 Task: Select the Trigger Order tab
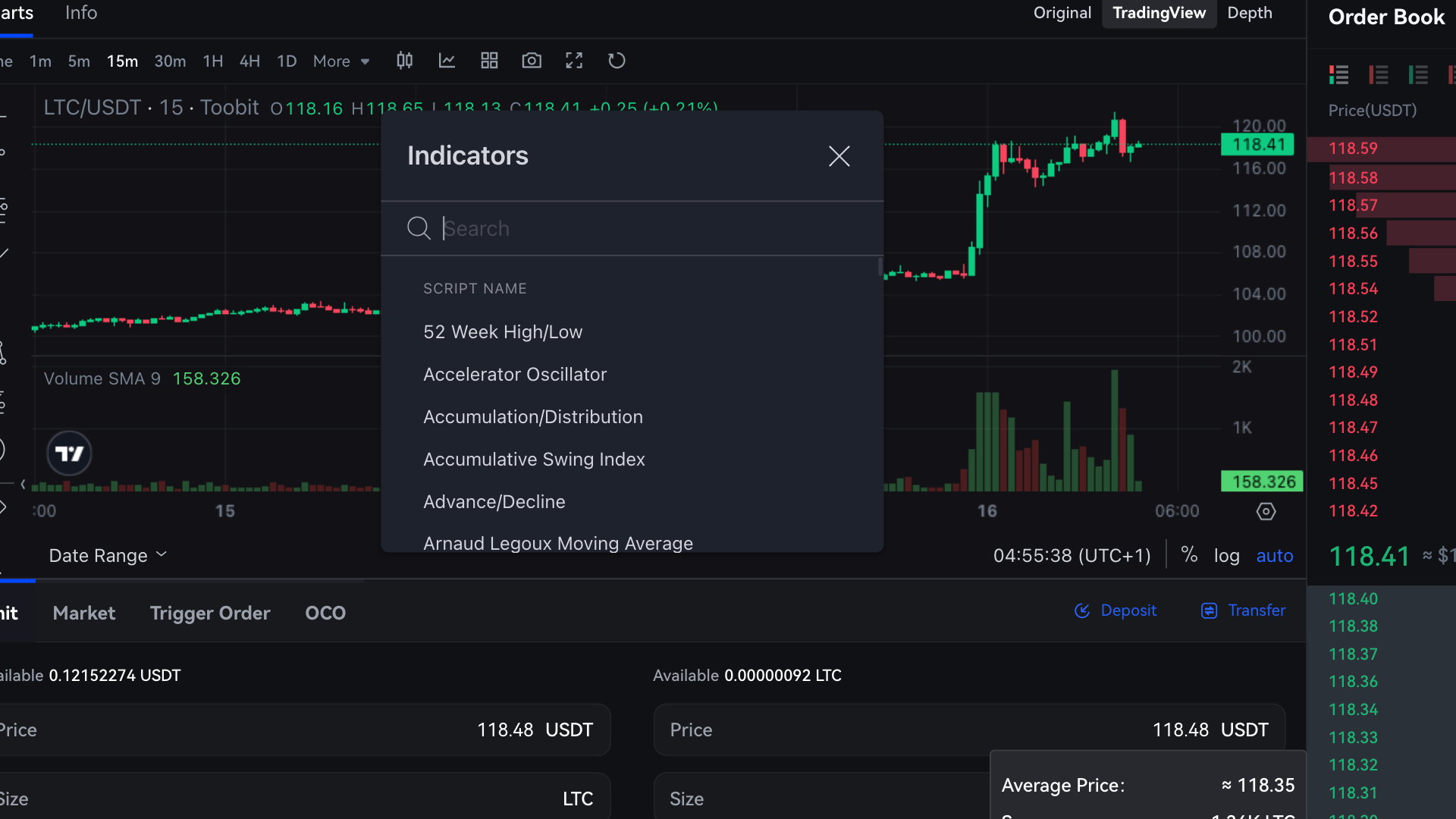210,613
